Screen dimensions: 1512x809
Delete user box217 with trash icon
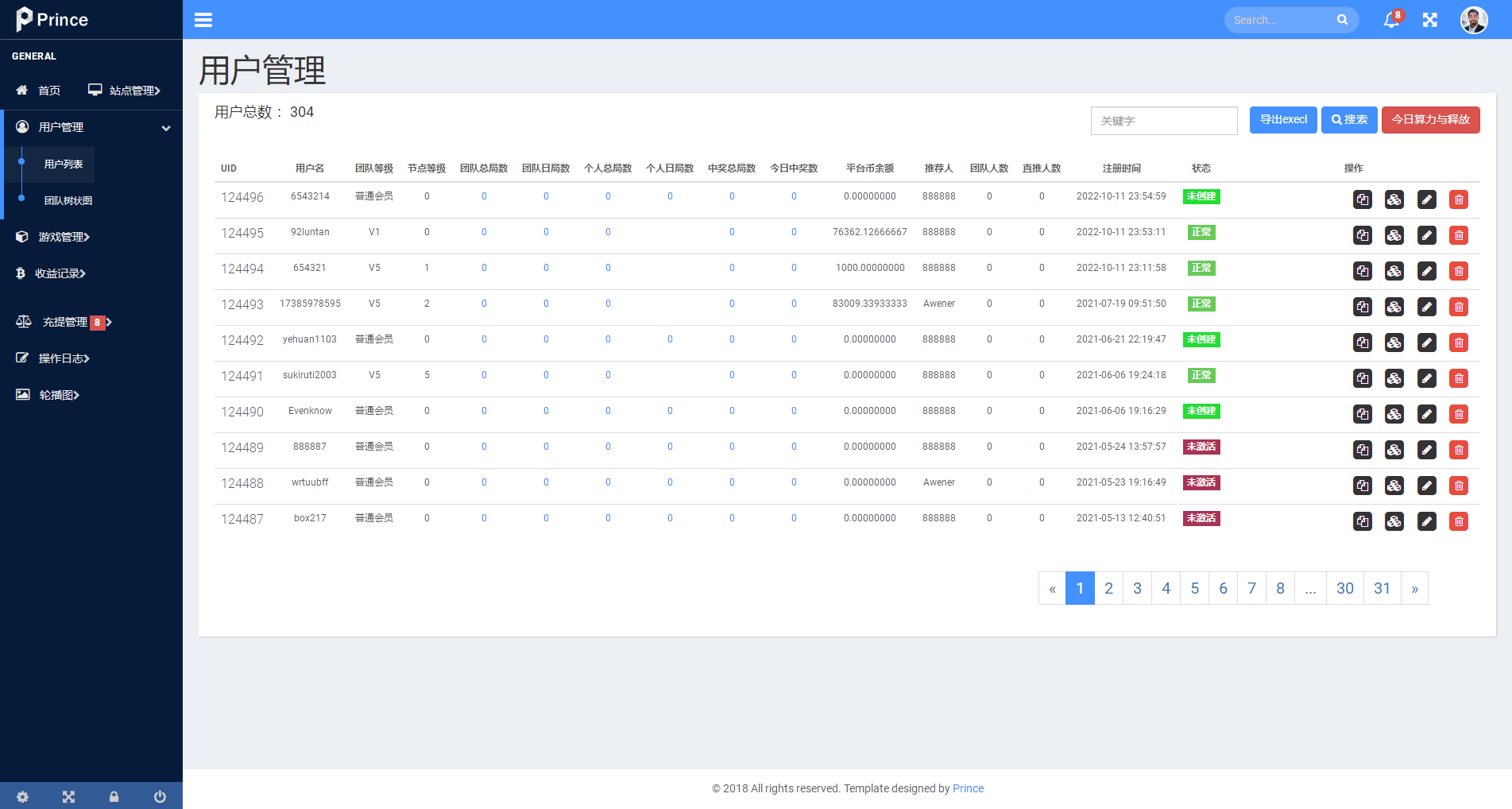click(x=1459, y=521)
